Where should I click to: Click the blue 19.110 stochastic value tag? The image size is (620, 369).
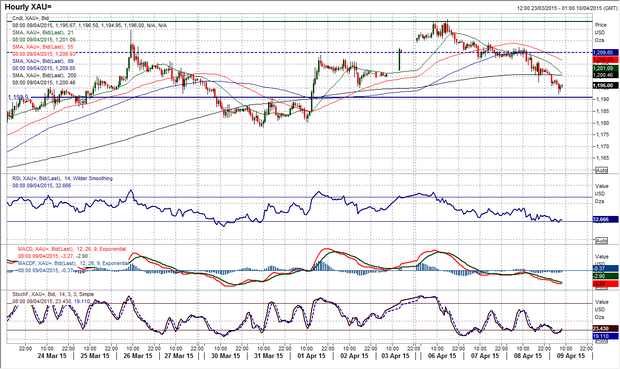(x=605, y=336)
